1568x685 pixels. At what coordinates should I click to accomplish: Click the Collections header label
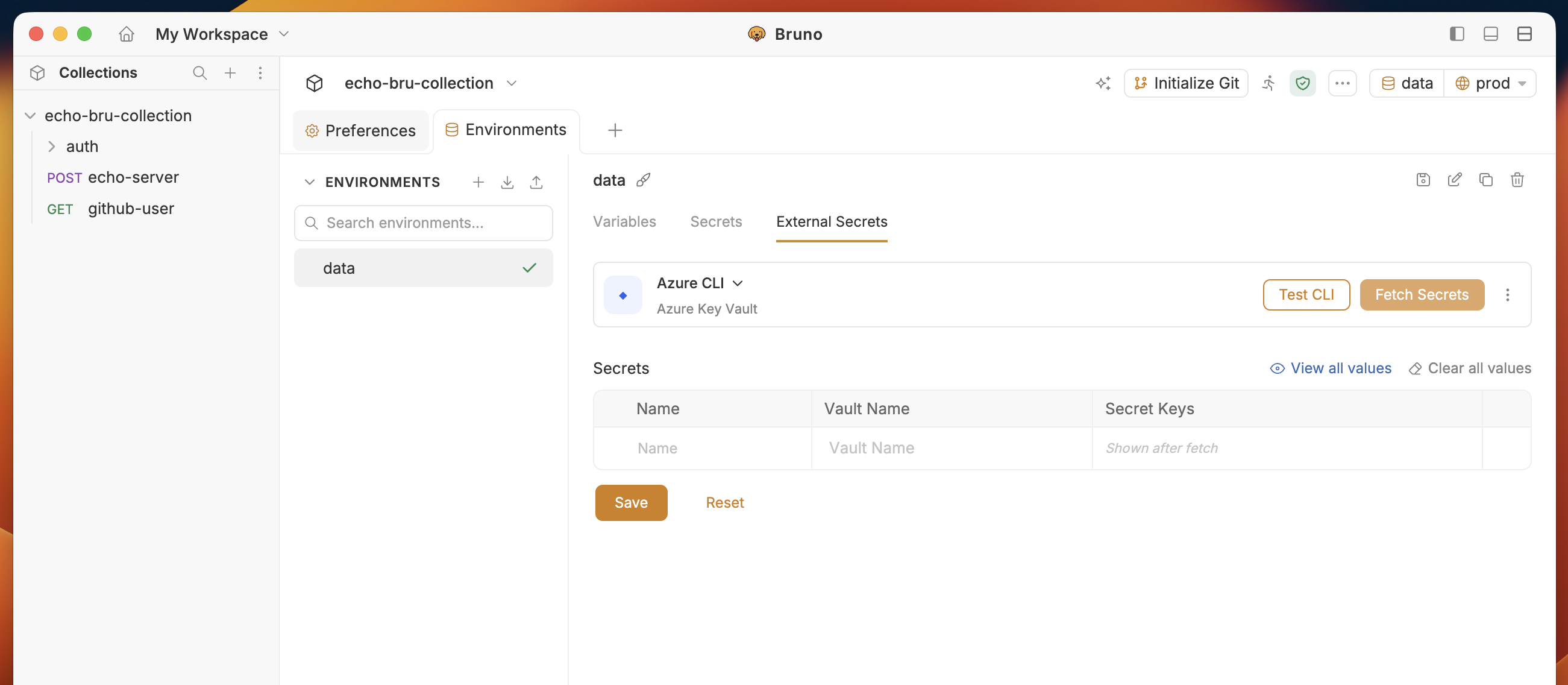(98, 73)
